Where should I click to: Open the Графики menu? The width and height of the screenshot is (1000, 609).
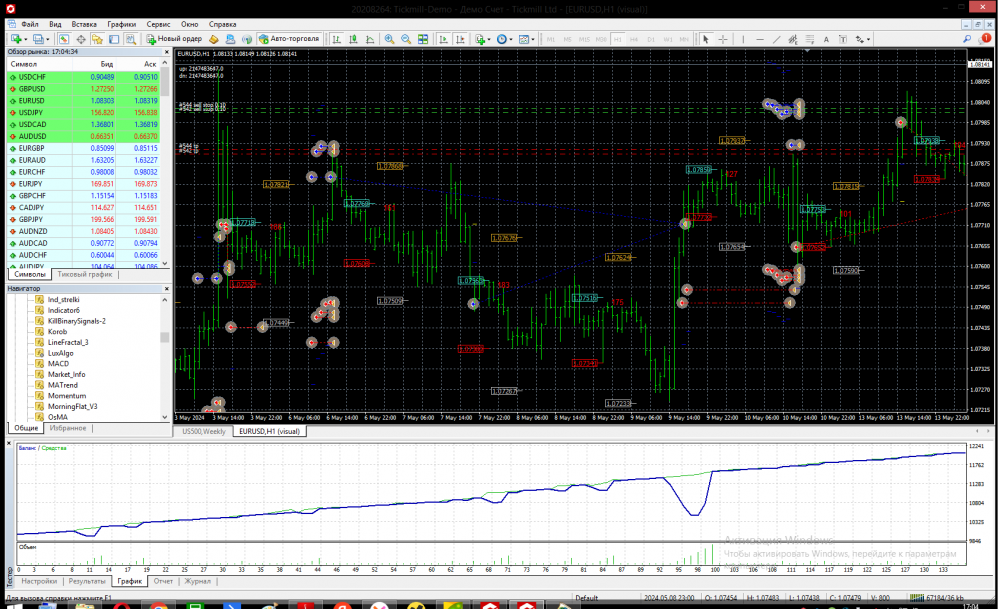pyautogui.click(x=121, y=24)
